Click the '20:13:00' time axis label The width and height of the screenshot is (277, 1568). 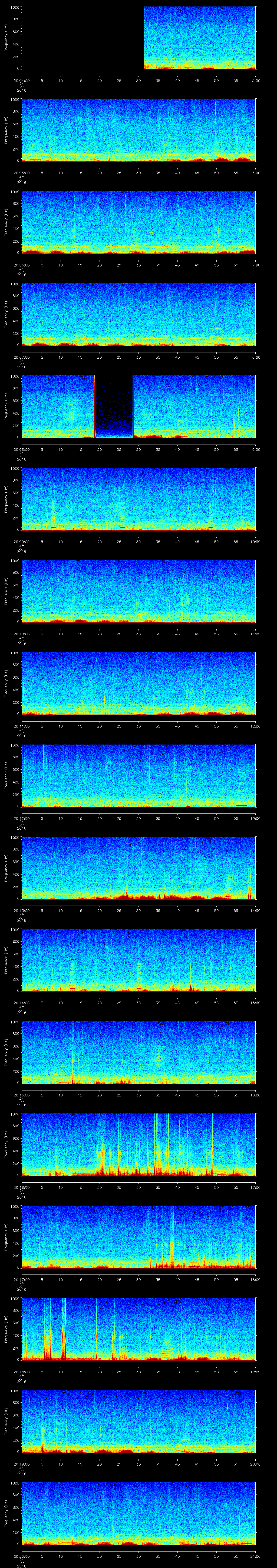[21, 910]
